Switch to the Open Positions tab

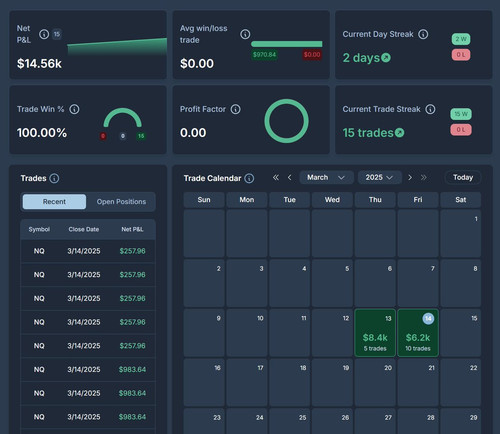[x=121, y=202]
